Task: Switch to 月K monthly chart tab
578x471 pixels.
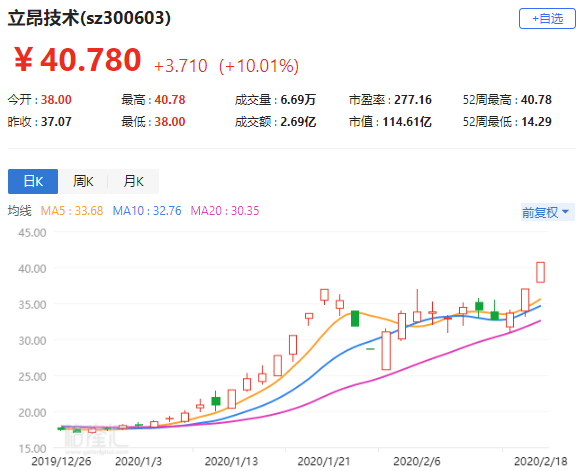Action: 133,181
